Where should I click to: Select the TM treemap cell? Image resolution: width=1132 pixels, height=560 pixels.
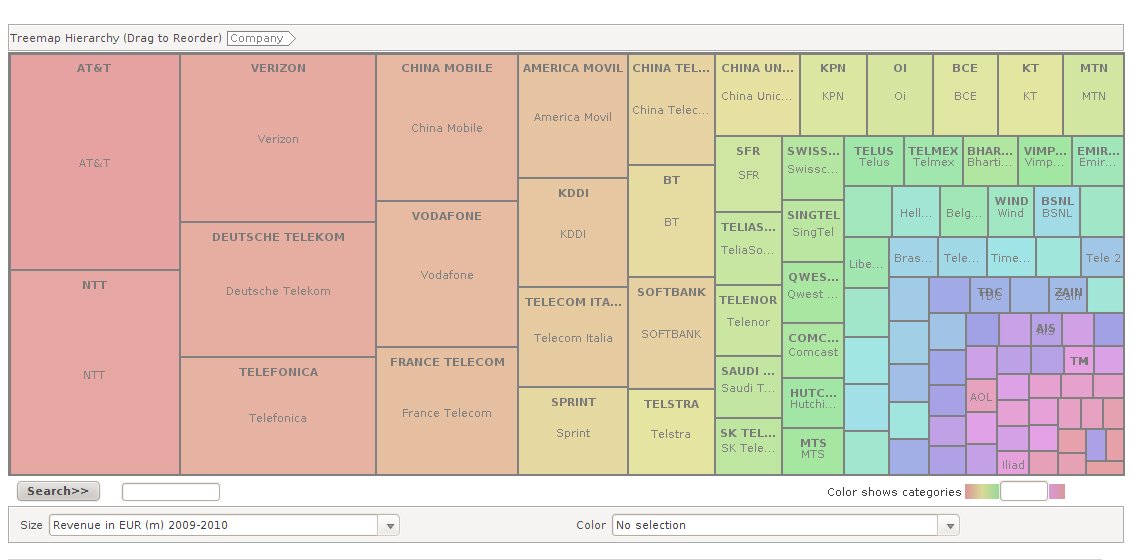1079,360
